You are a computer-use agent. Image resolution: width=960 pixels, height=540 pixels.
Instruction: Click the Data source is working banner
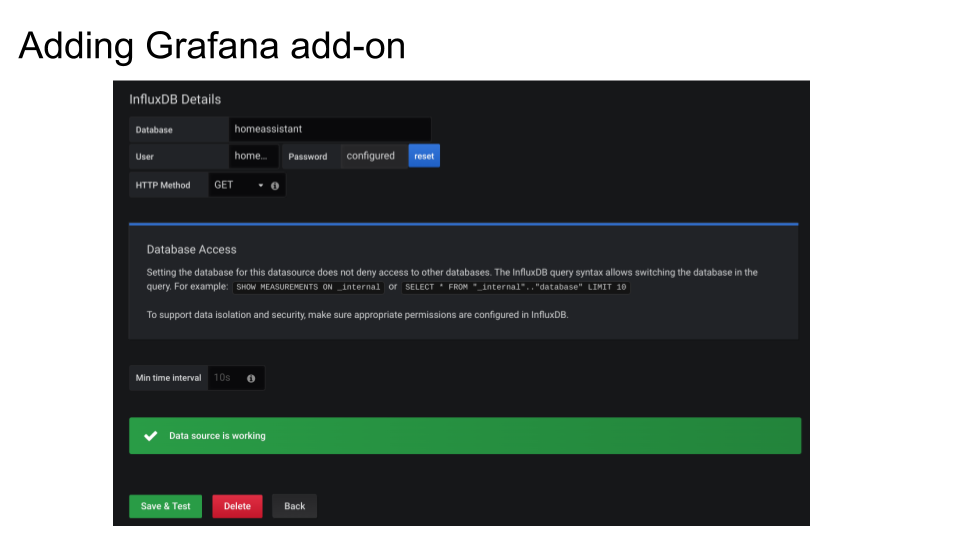pos(465,435)
